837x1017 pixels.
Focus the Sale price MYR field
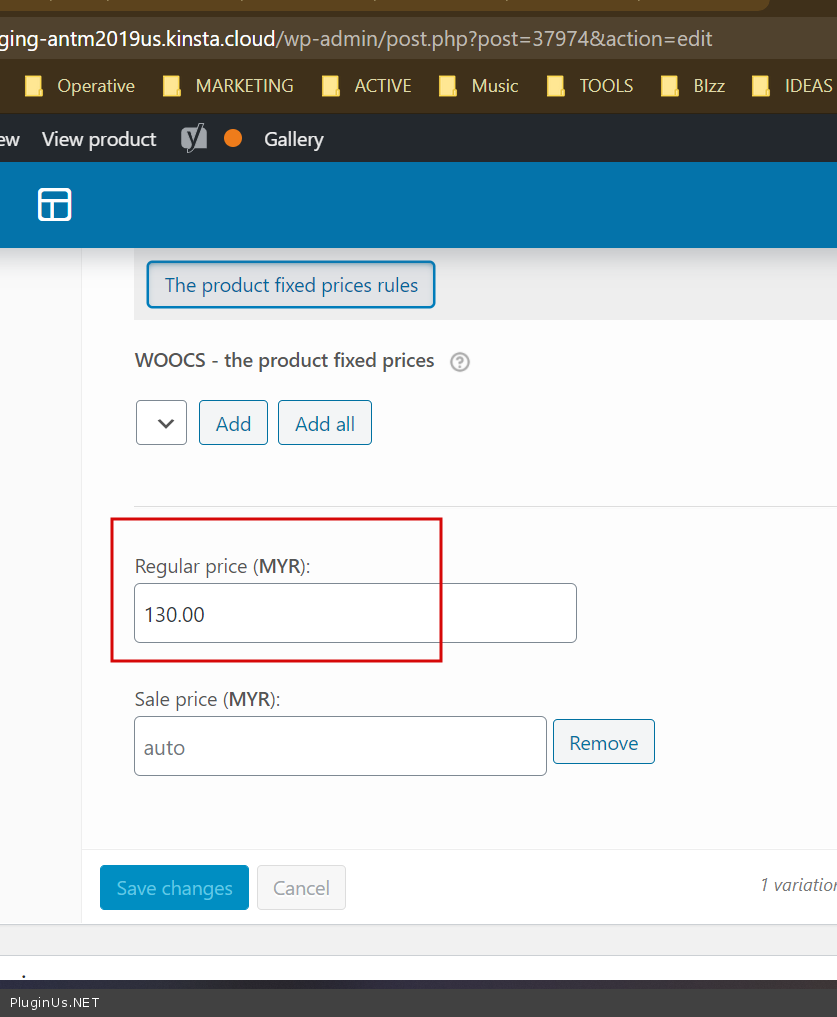pyautogui.click(x=340, y=747)
